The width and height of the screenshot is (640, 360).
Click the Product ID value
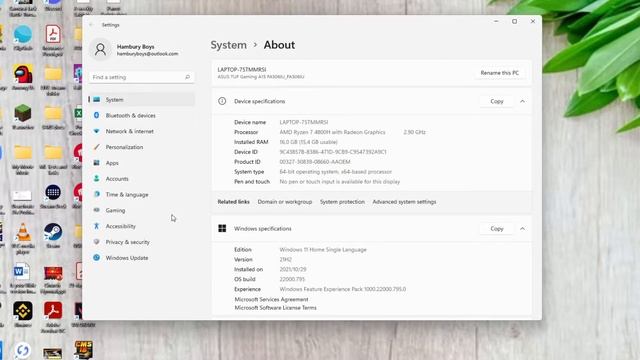click(x=315, y=162)
